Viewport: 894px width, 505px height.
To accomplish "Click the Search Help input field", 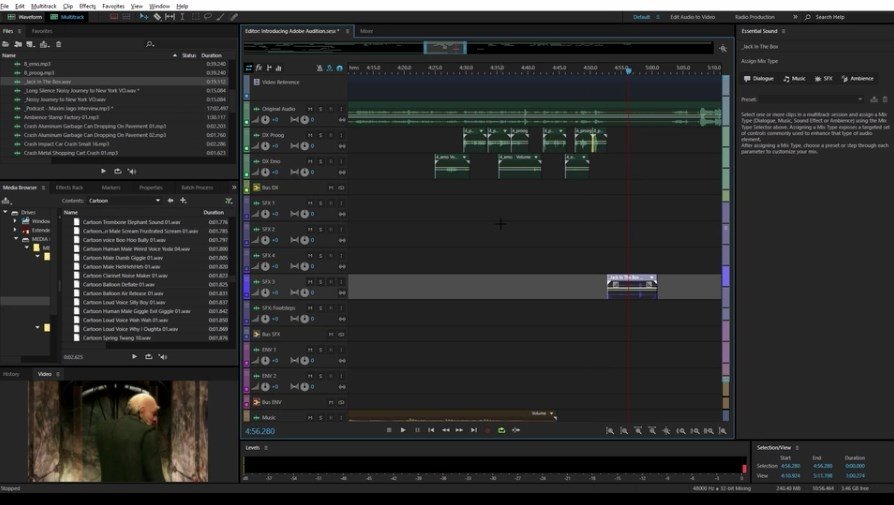I will coord(851,17).
